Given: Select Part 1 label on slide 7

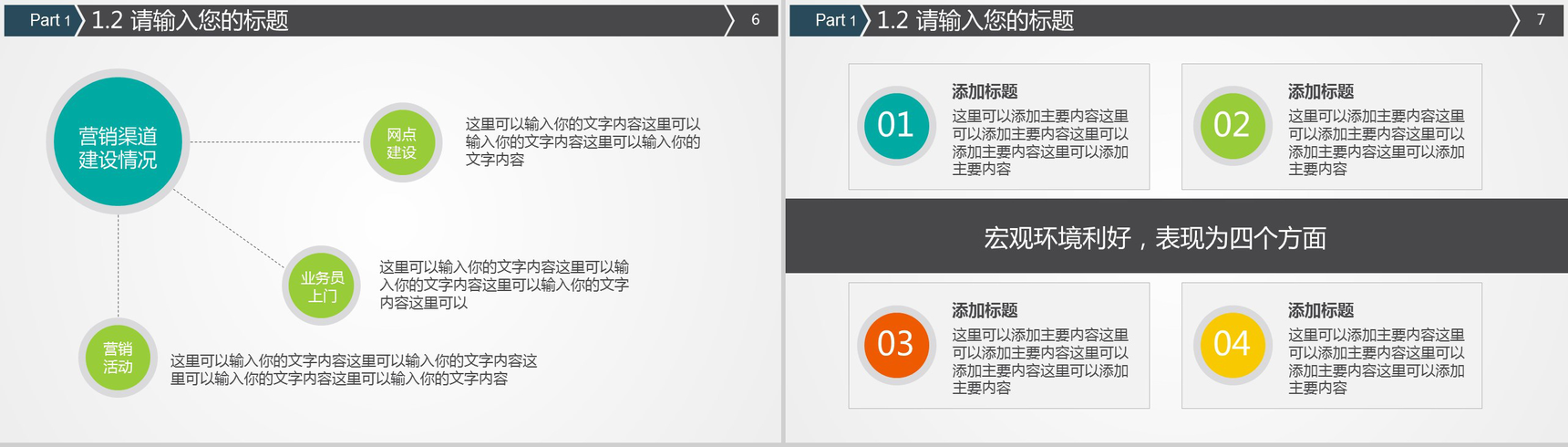Looking at the screenshot, I should 835,20.
